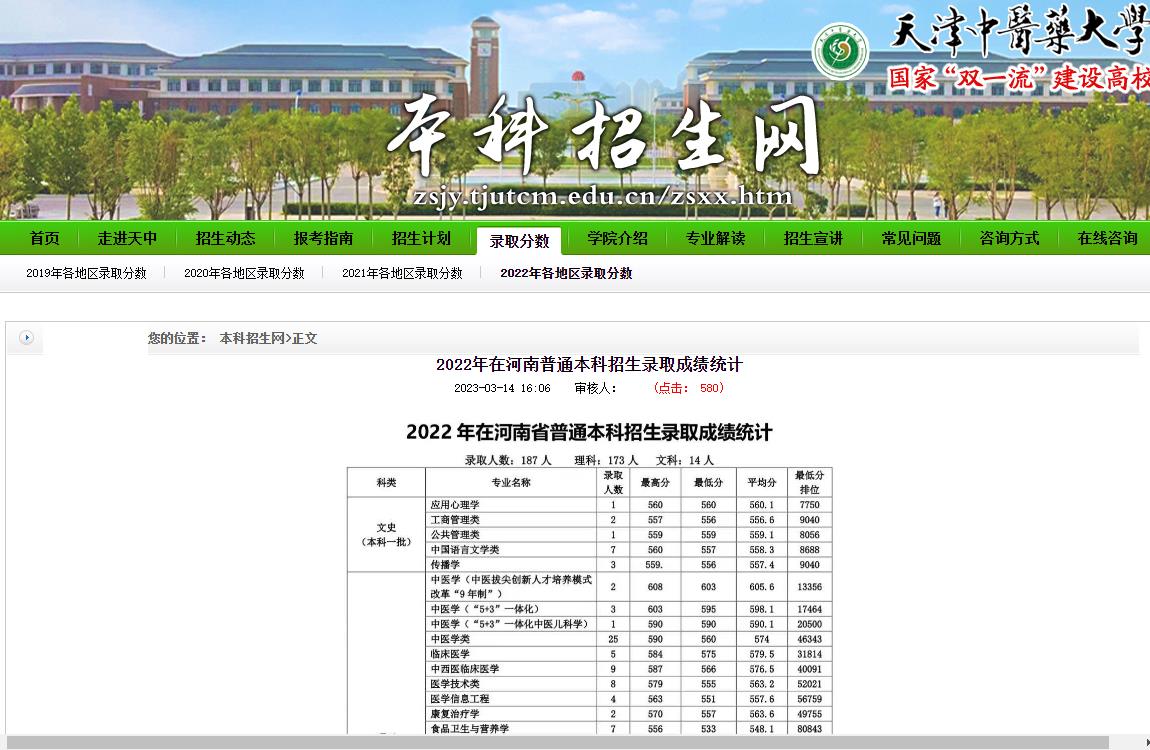Click 中医学（"5+3"一体化）row name

coord(486,609)
